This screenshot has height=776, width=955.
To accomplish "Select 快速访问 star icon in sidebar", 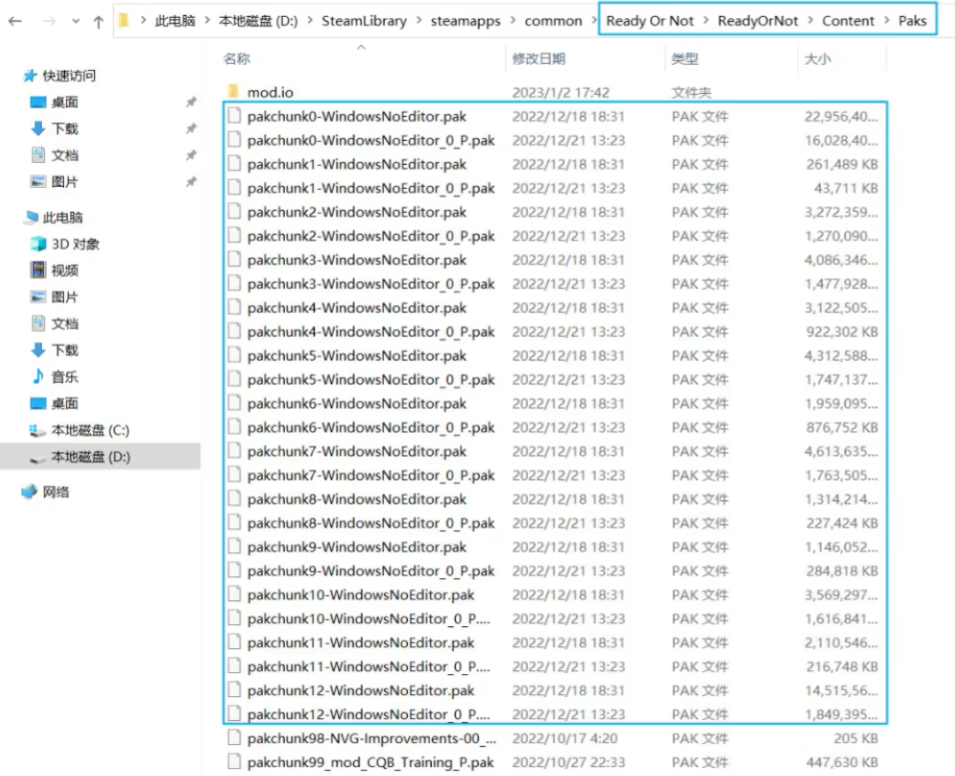I will [30, 76].
